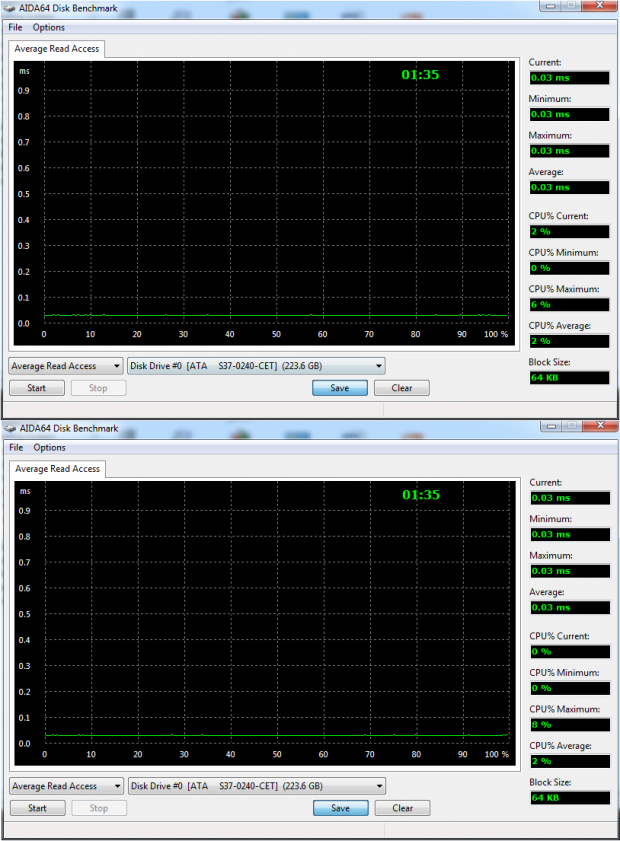Click Start button in upper window
620x841 pixels.
[x=37, y=388]
